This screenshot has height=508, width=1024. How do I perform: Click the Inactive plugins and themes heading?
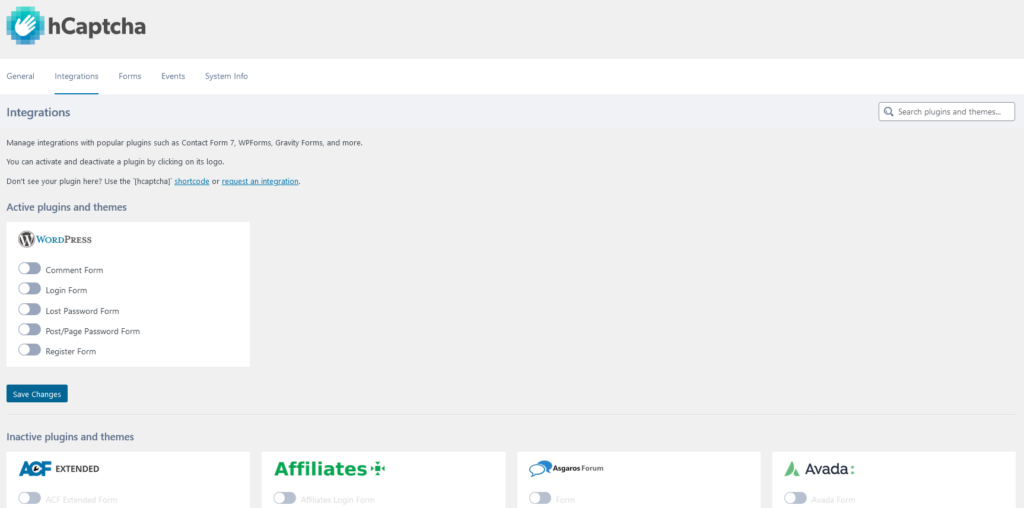tap(71, 437)
